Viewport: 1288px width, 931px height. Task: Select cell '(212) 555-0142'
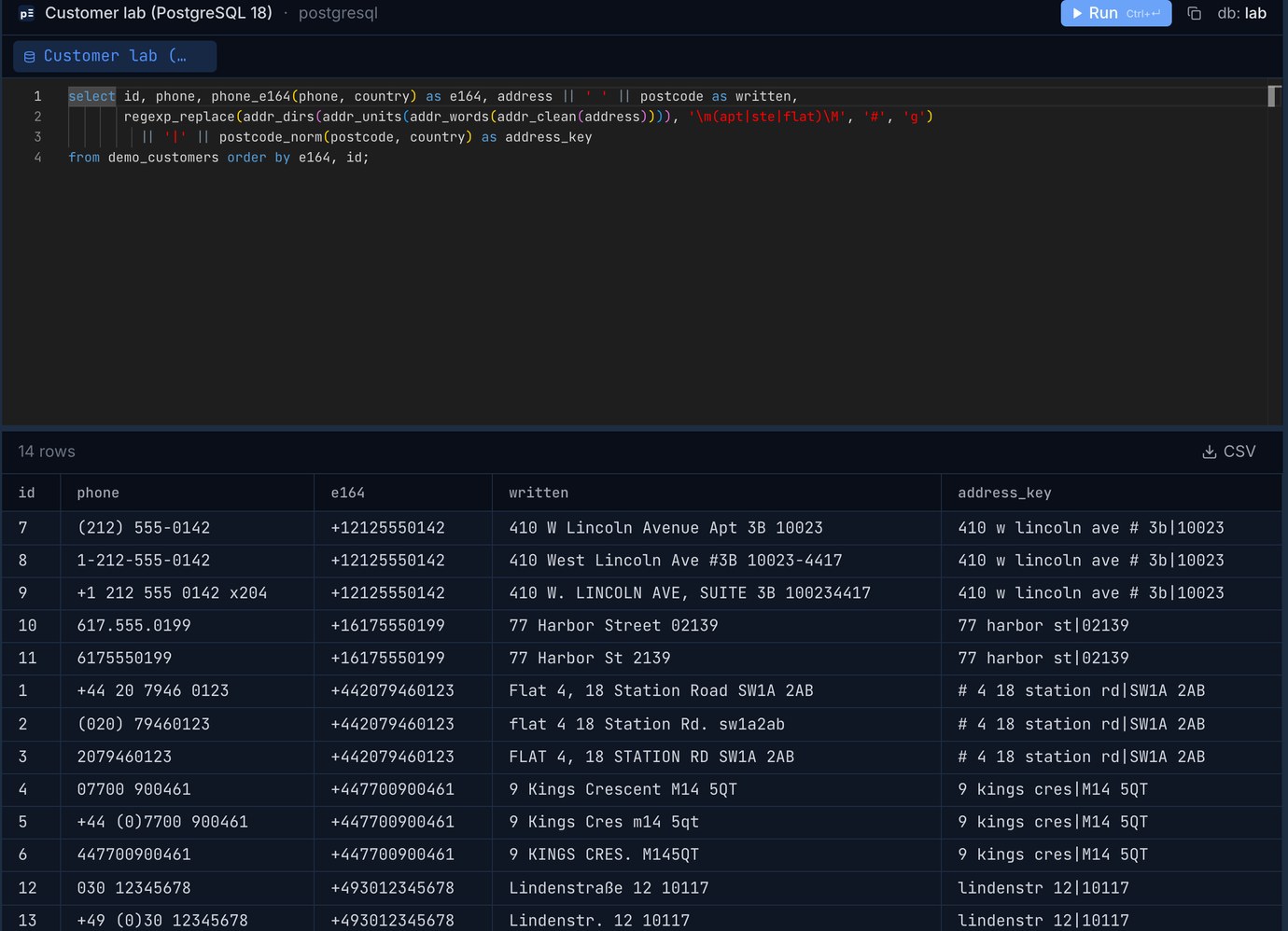(187, 528)
